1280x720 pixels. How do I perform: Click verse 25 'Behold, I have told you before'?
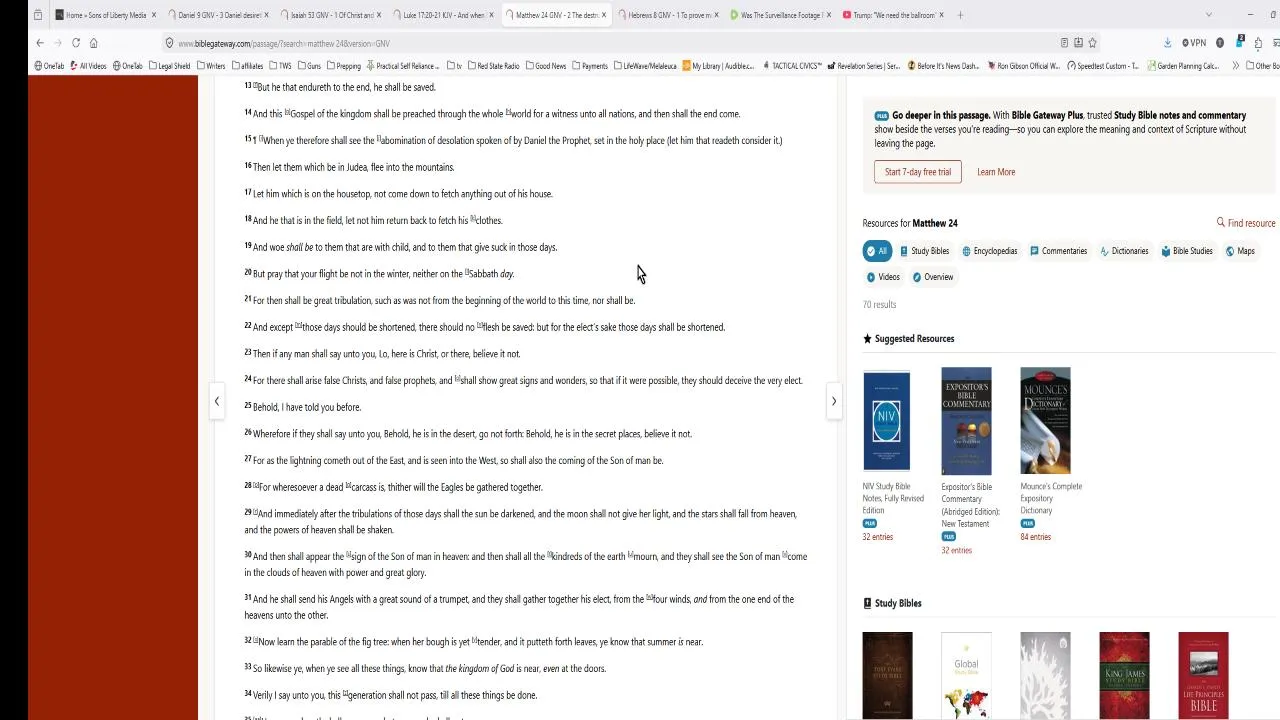coord(307,407)
